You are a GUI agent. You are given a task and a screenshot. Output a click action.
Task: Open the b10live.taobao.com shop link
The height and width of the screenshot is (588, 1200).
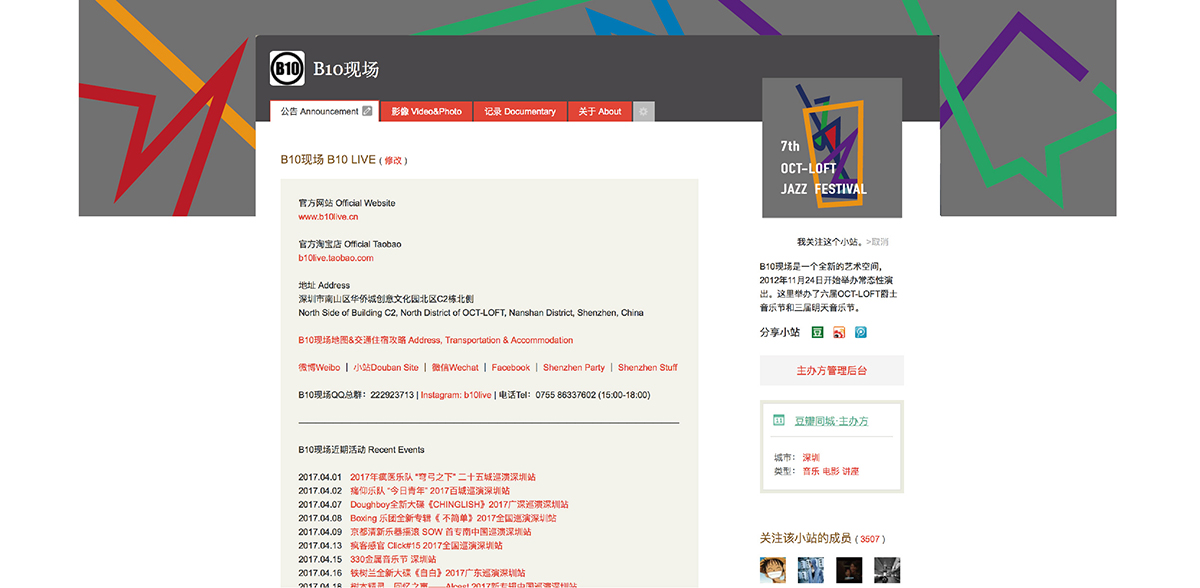coord(335,258)
